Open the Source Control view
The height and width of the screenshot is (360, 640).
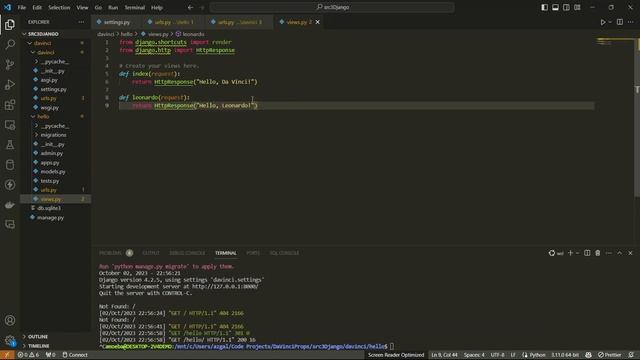pyautogui.click(x=10, y=64)
